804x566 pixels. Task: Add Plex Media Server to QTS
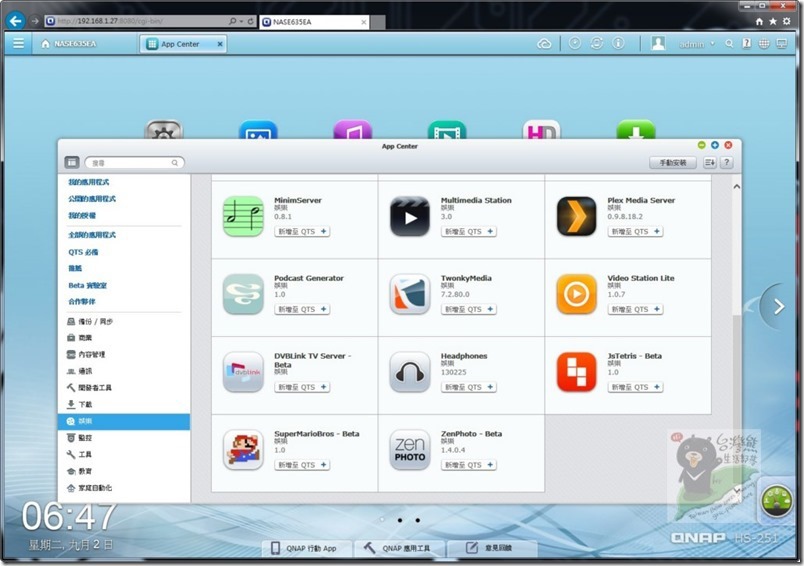click(x=635, y=232)
